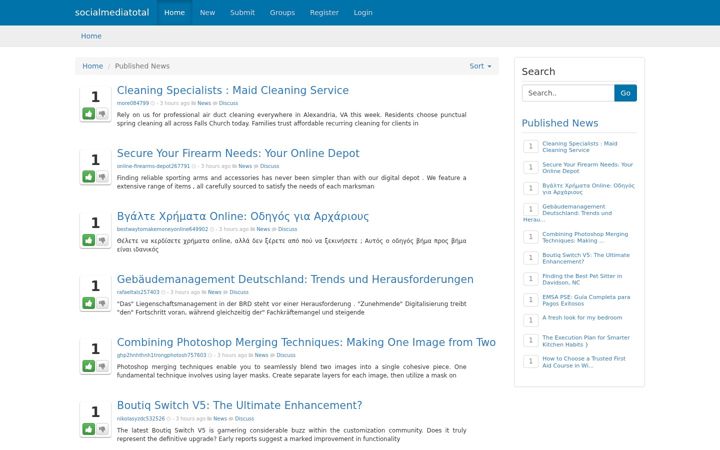
Task: Downvote the Cleaning Specialists post
Action: pyautogui.click(x=102, y=113)
